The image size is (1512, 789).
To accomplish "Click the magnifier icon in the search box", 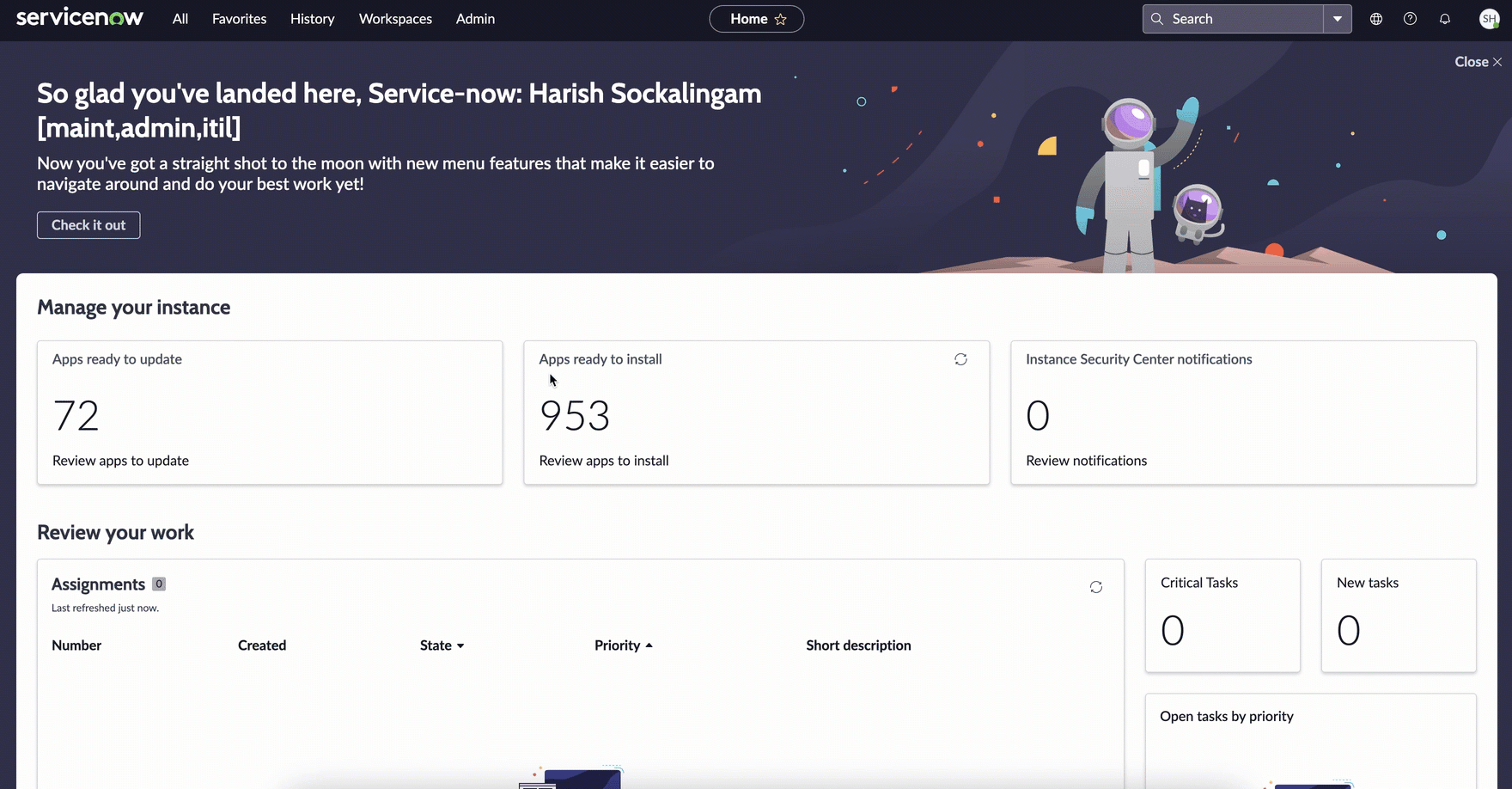I will (x=1157, y=19).
